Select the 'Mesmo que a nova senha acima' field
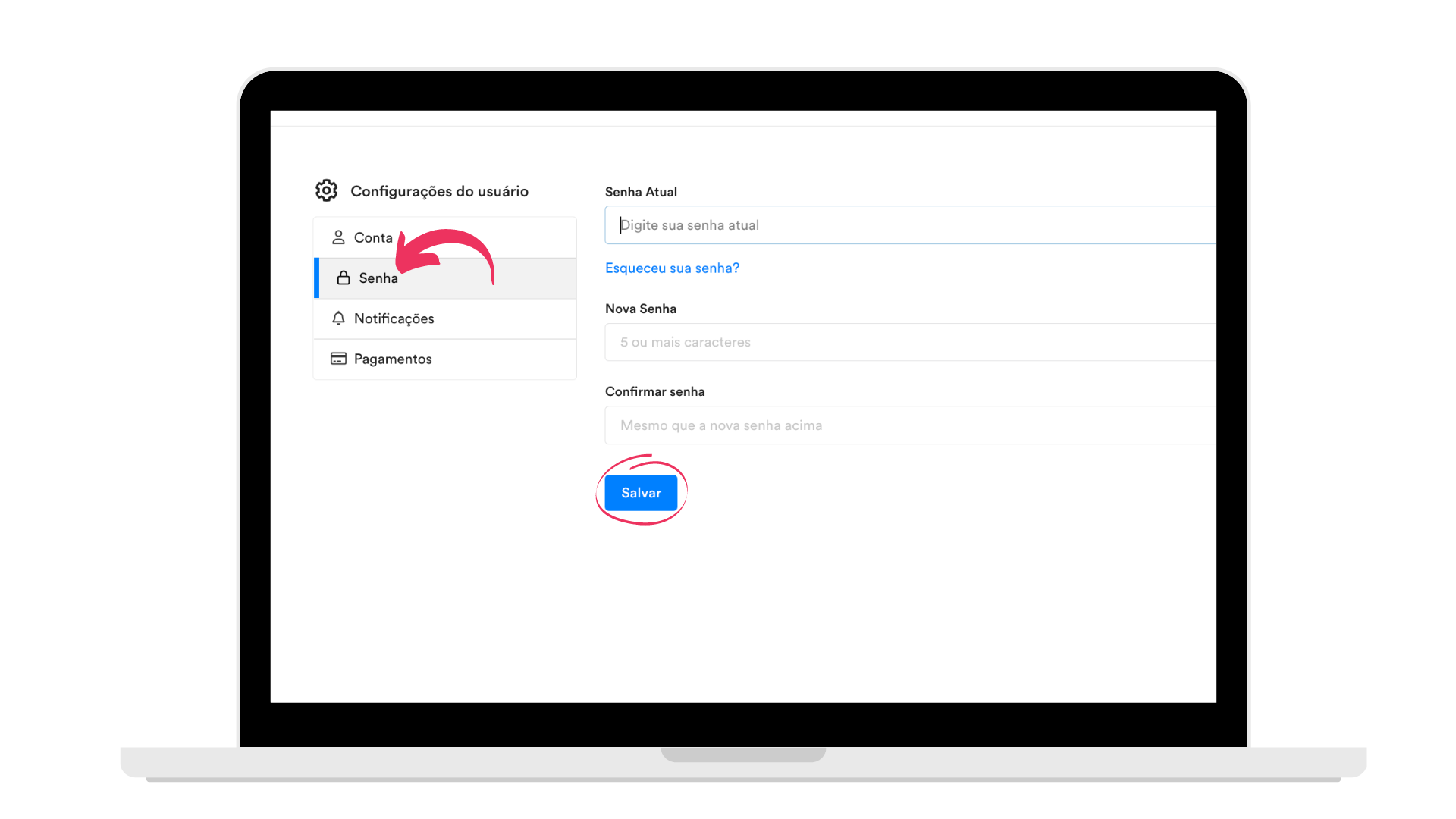1456x819 pixels. point(910,425)
